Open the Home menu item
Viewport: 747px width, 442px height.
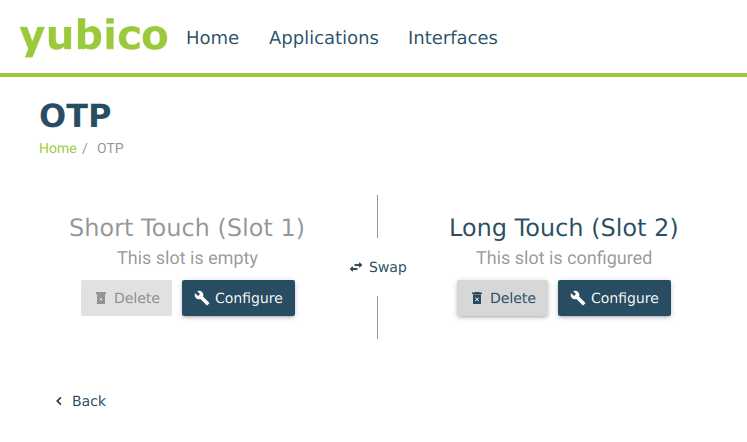click(x=212, y=38)
